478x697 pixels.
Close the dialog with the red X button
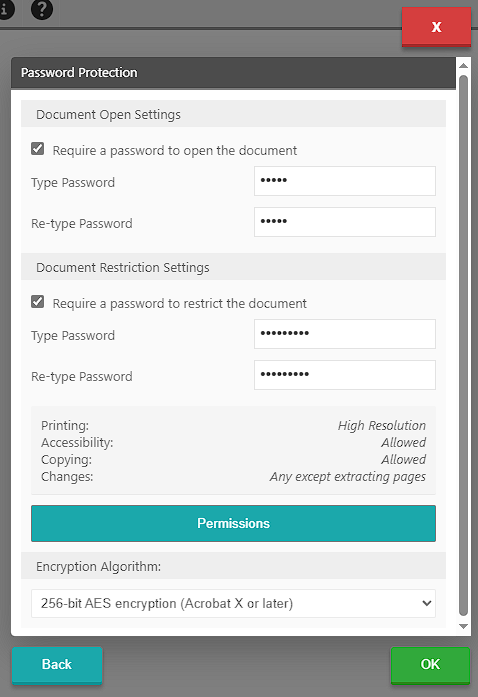point(436,27)
